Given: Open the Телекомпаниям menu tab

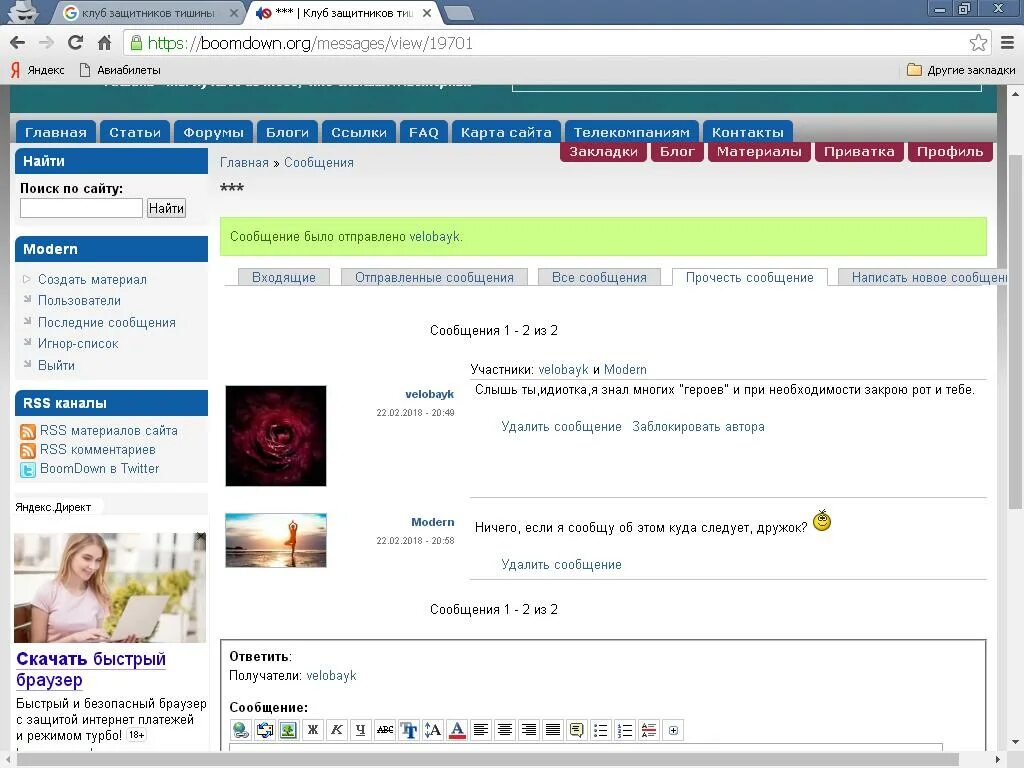Looking at the screenshot, I should (x=632, y=133).
